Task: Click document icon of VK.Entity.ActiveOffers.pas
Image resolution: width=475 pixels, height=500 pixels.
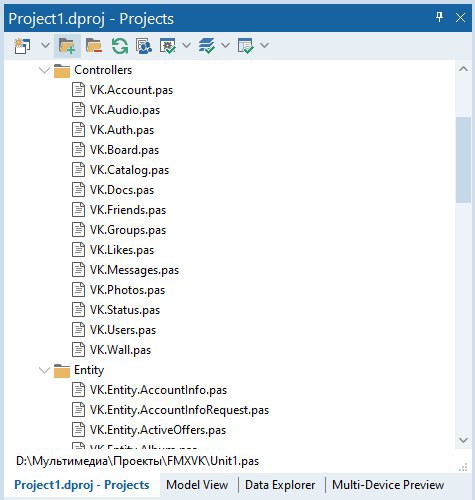Action: point(78,430)
